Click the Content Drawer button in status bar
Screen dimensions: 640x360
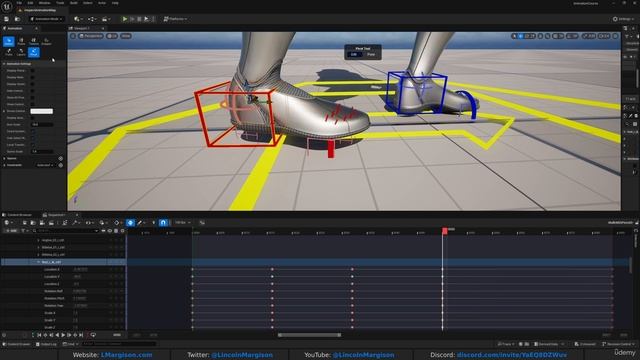tap(17, 344)
